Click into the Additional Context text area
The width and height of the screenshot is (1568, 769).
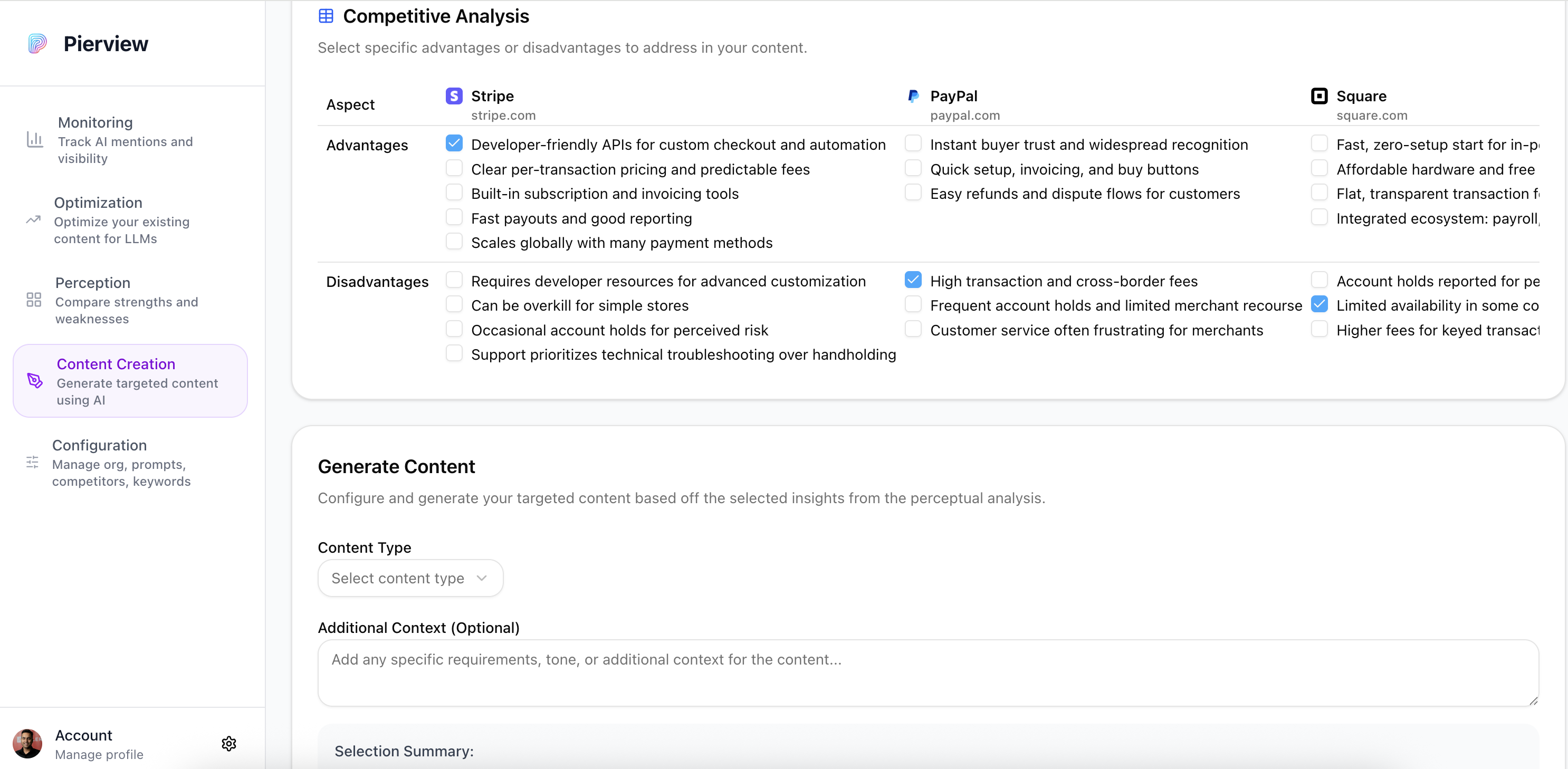[x=928, y=672]
